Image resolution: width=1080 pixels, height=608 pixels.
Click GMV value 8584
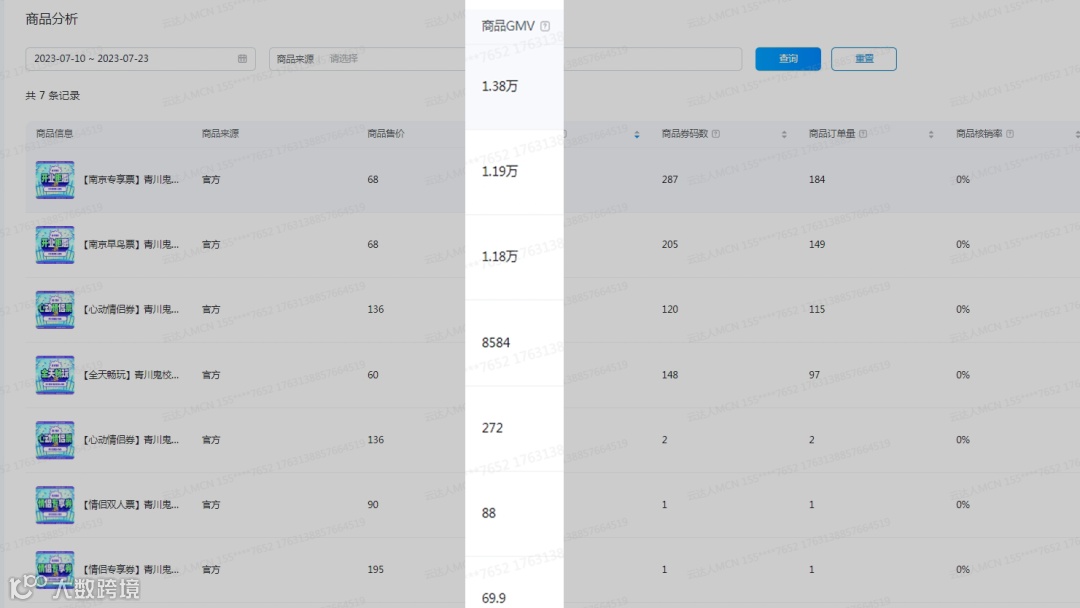click(x=496, y=342)
